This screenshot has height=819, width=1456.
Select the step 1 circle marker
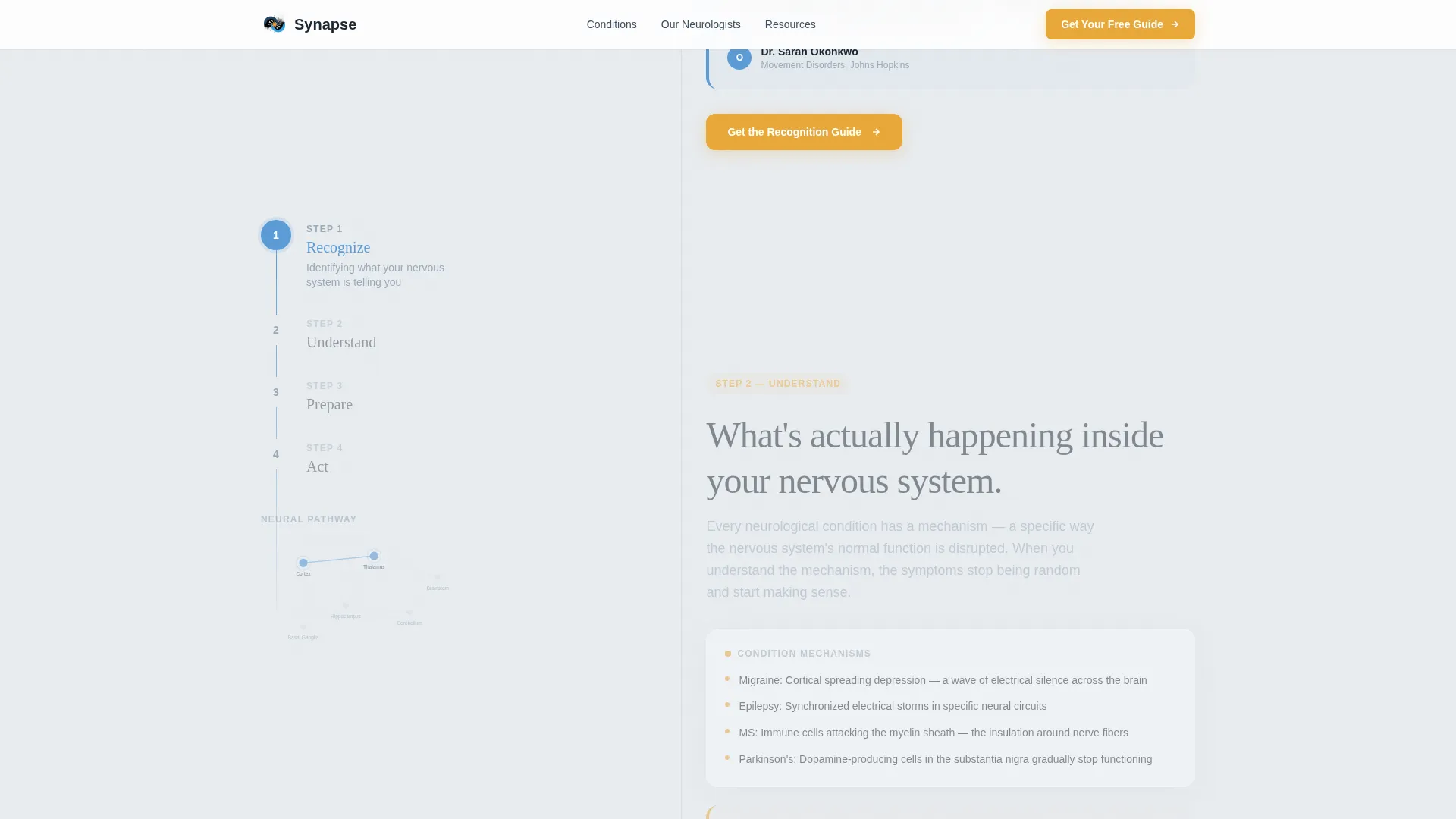276,235
